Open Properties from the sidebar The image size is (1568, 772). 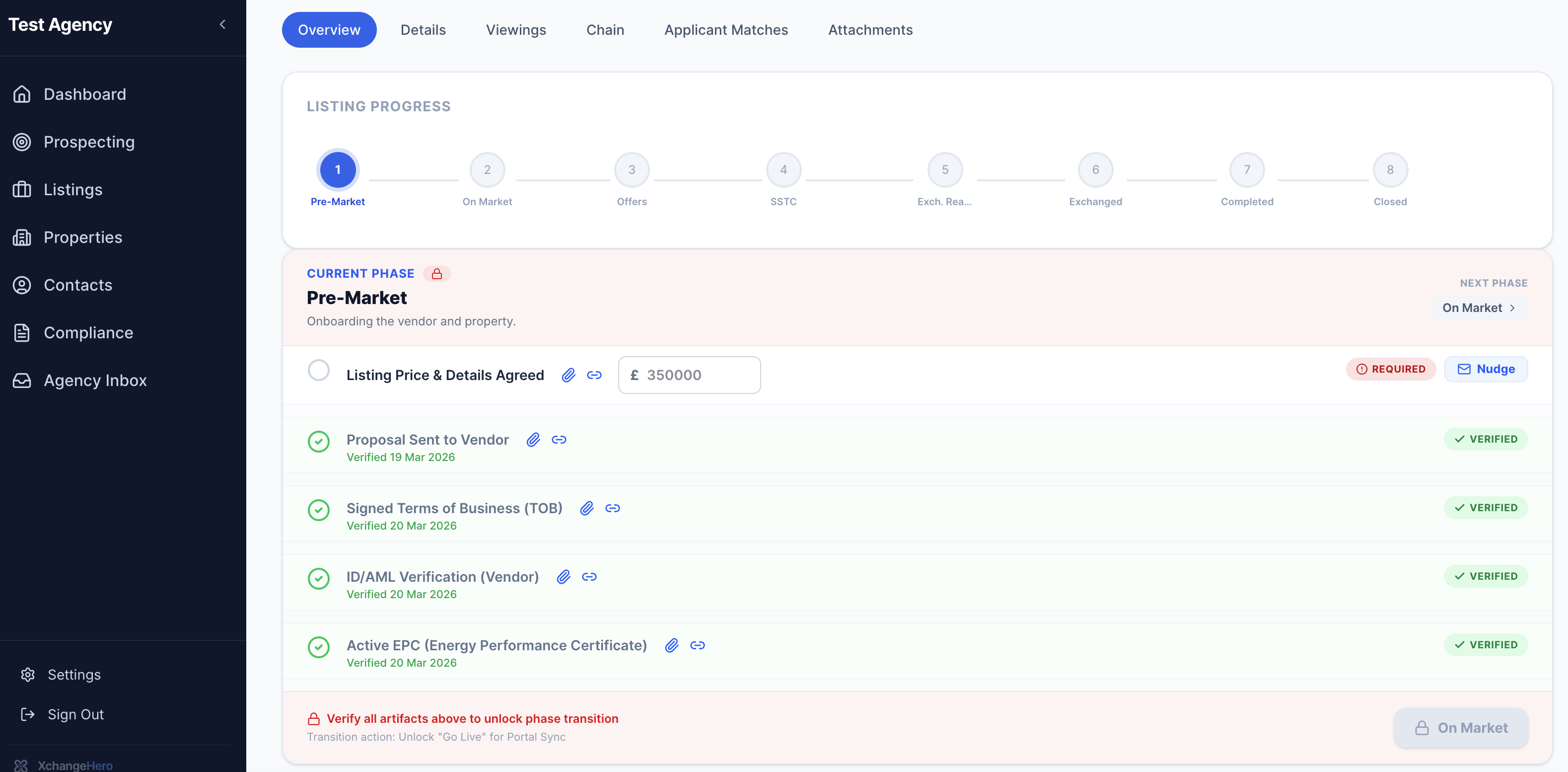(83, 237)
